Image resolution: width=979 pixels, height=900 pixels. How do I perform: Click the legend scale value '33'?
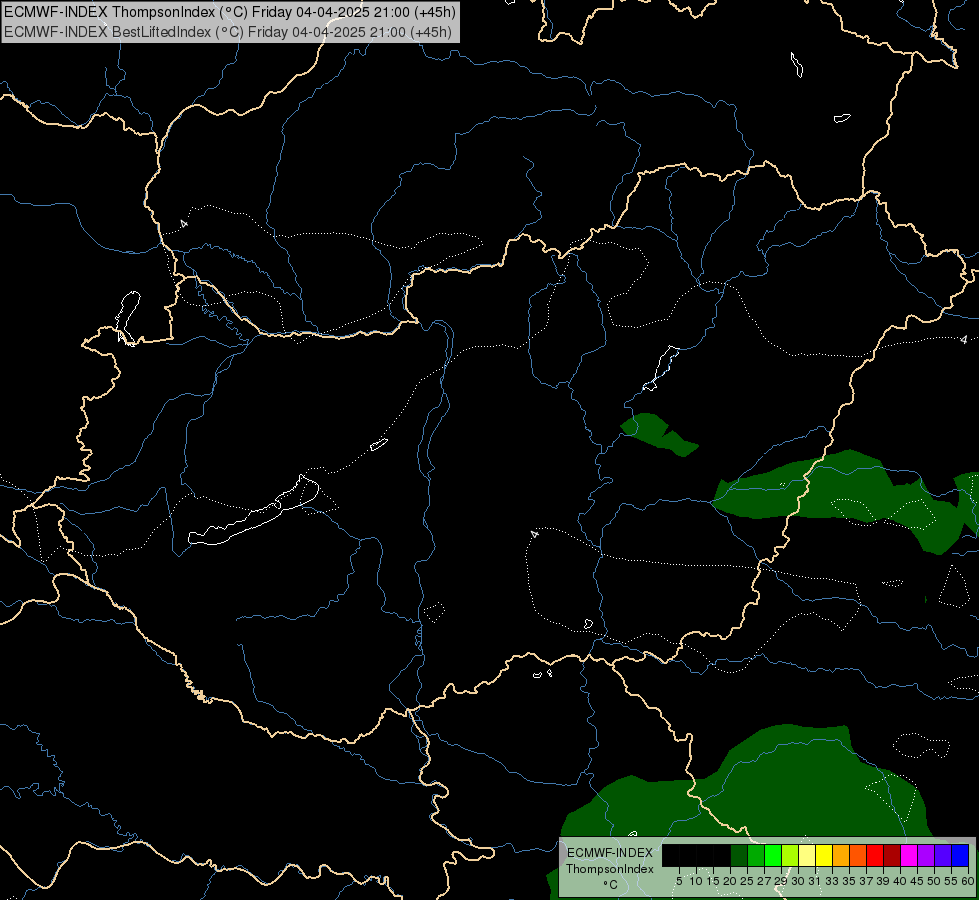pos(832,881)
